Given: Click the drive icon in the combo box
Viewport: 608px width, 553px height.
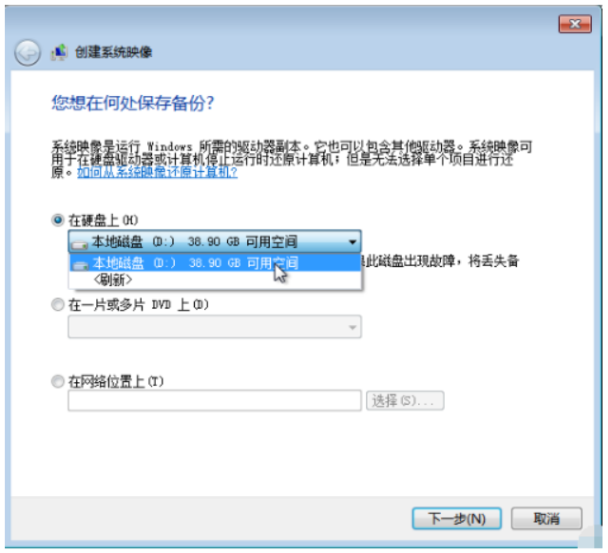Looking at the screenshot, I should [80, 244].
